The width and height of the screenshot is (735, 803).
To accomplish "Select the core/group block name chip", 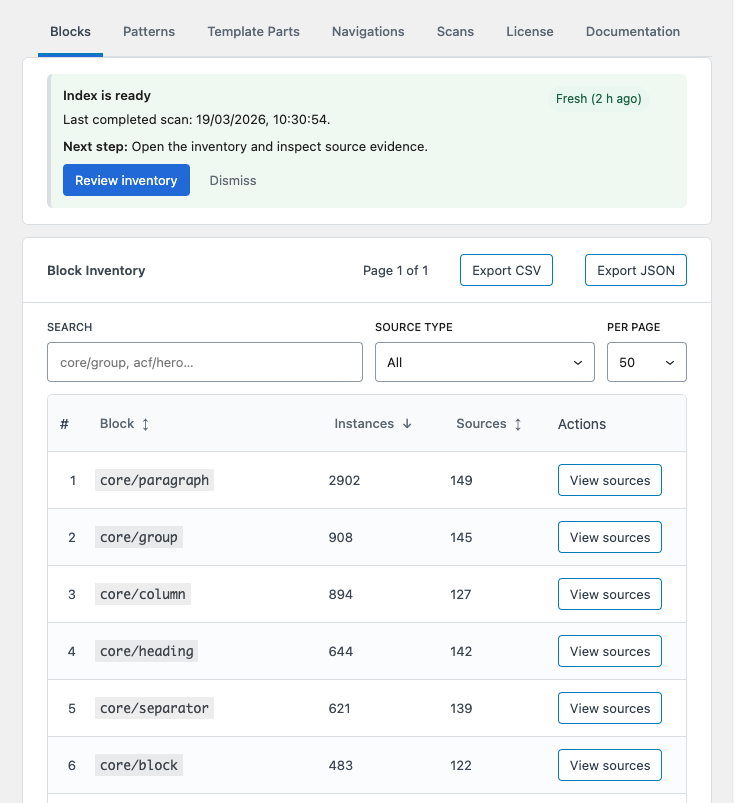I will pos(138,537).
